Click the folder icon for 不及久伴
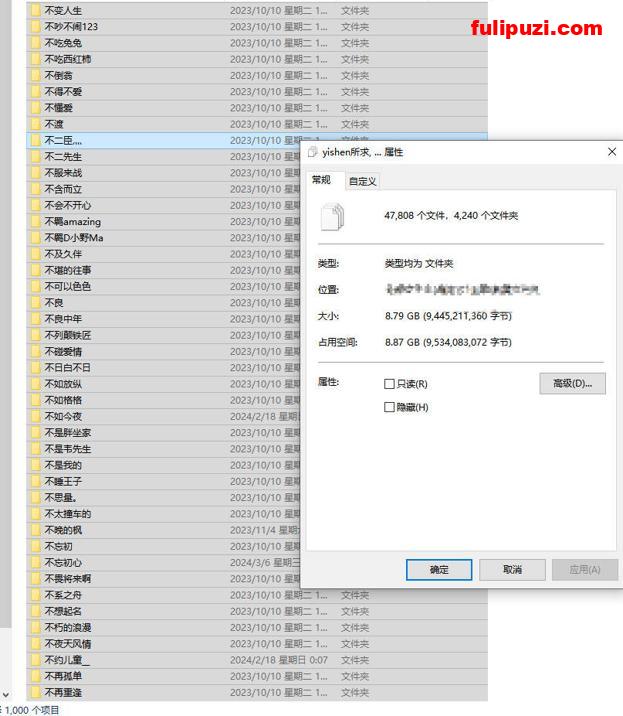Screen dimensions: 623x716 [35, 254]
